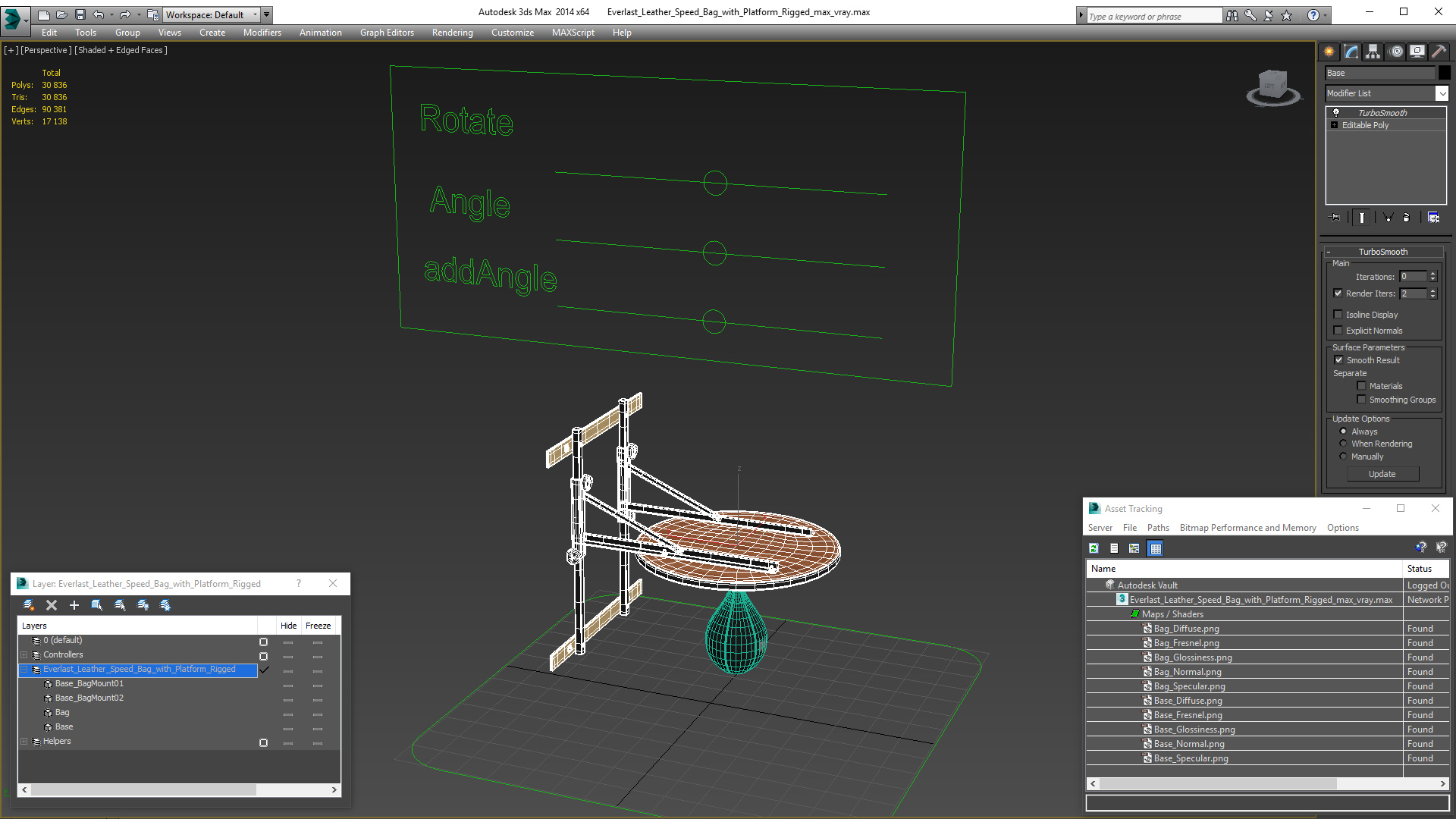Open the Display command panel tab
Screen dimensions: 1456x819
tap(1417, 52)
